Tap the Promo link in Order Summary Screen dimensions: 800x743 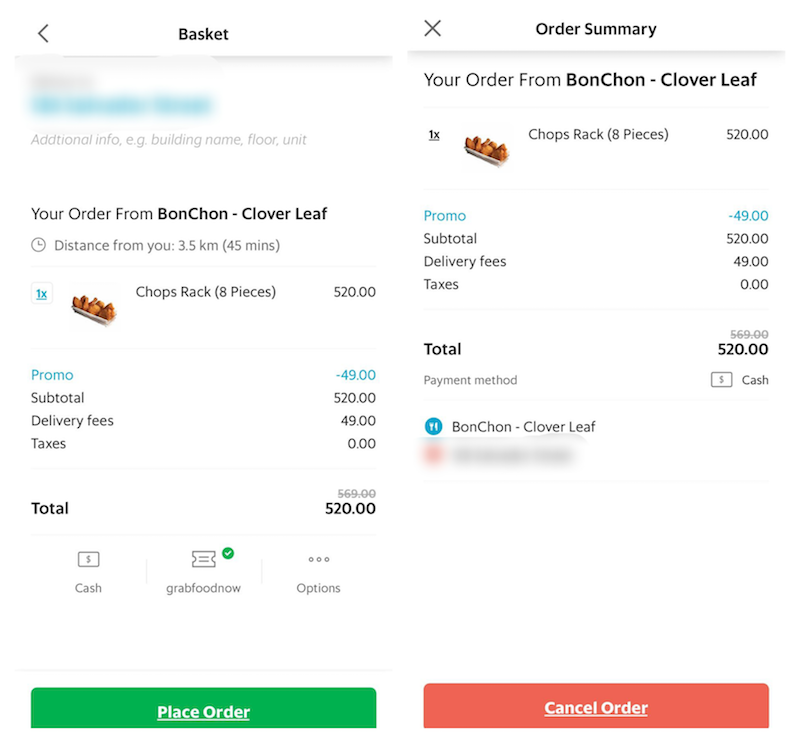[445, 216]
